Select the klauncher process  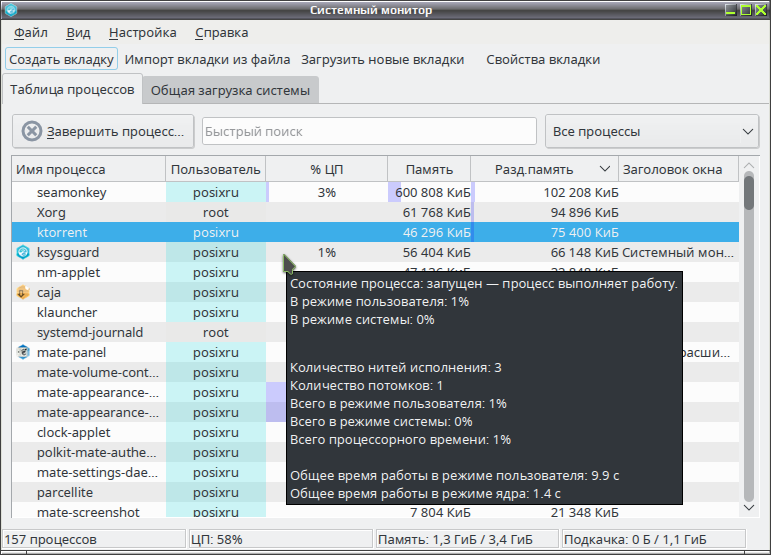[67, 313]
